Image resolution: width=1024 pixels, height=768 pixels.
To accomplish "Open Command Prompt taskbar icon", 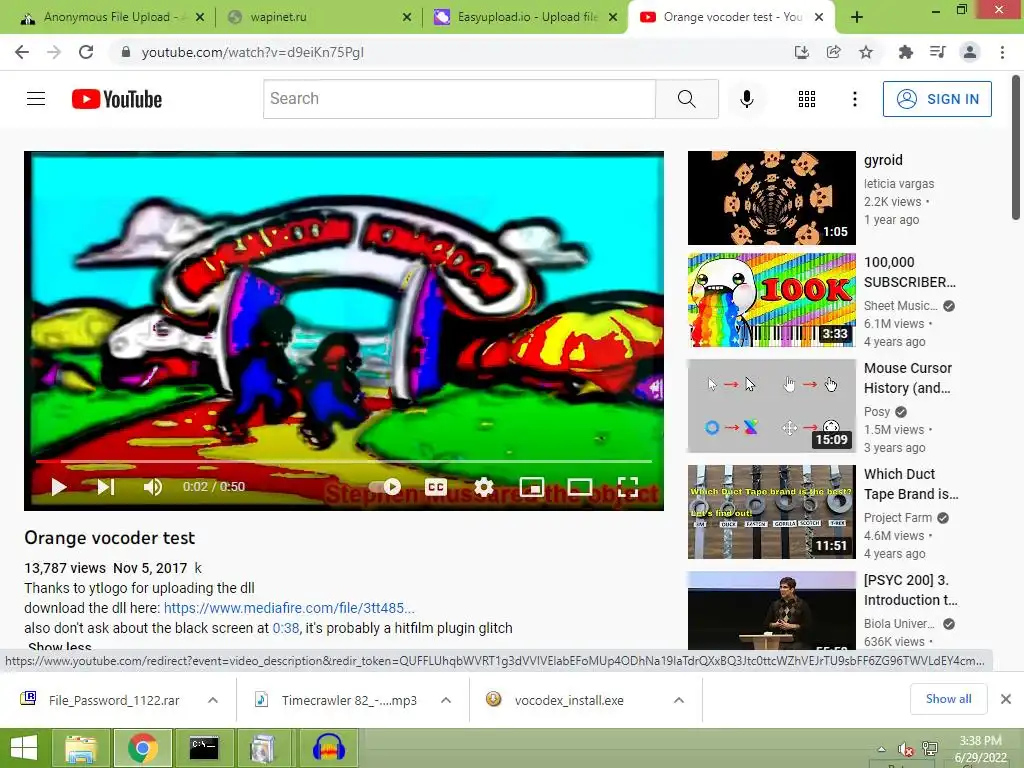I will 204,748.
